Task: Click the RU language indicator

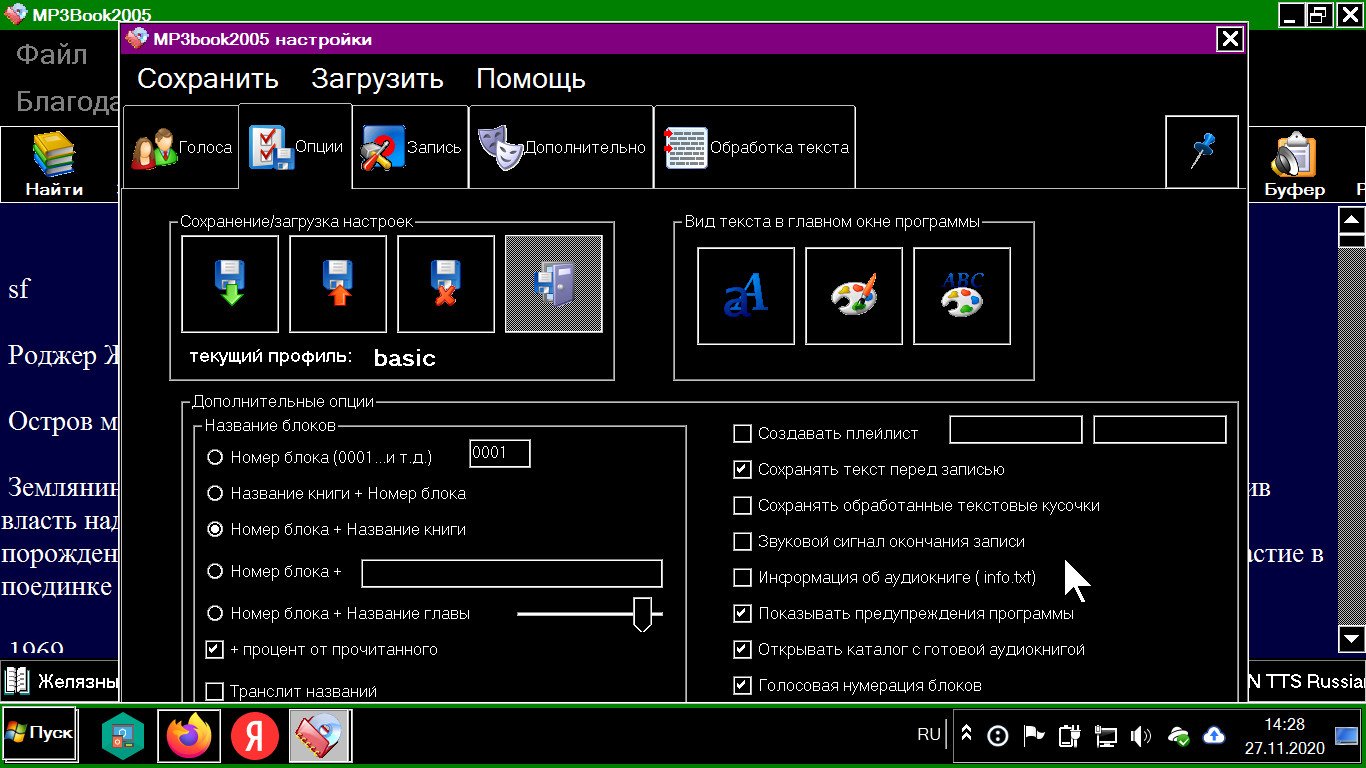Action: (x=928, y=734)
